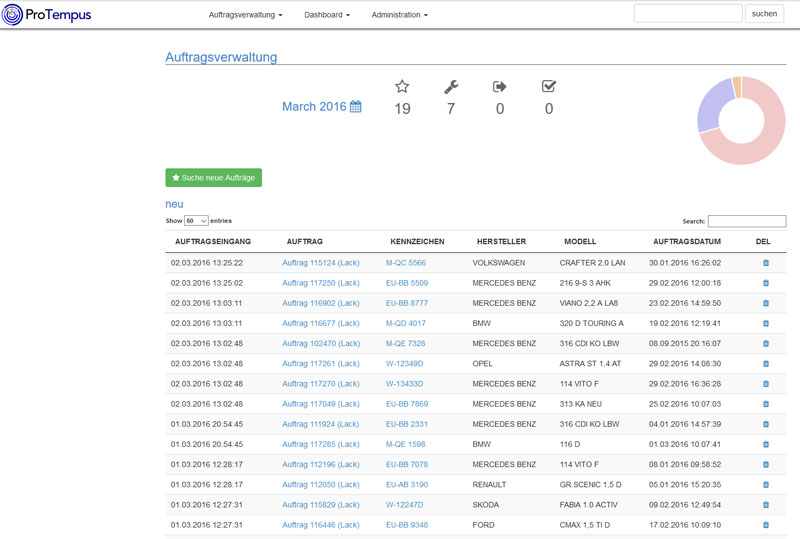Sort by Auftragseingang column header
The height and width of the screenshot is (539, 800).
click(x=213, y=241)
